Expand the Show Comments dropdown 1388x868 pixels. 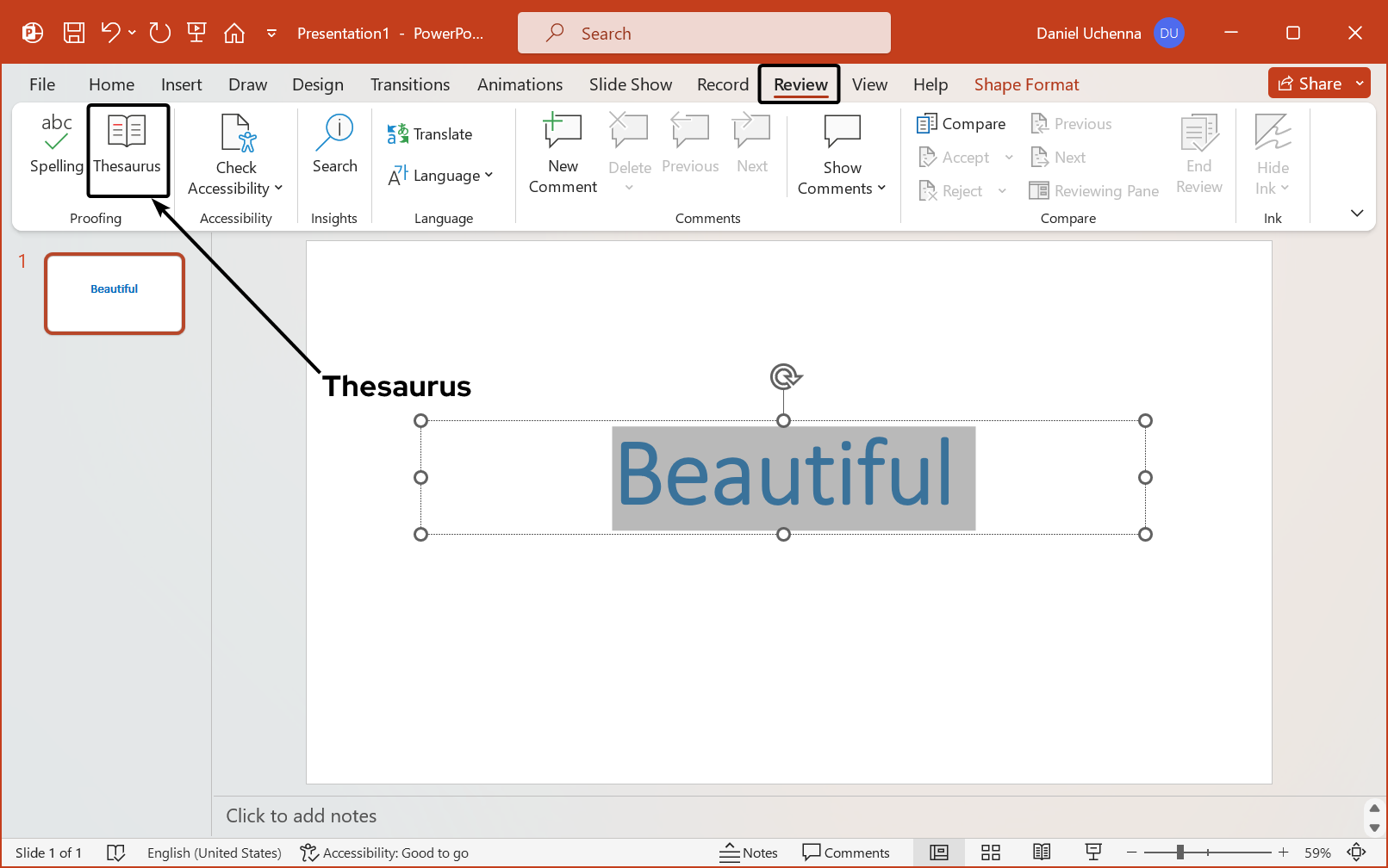click(x=881, y=188)
